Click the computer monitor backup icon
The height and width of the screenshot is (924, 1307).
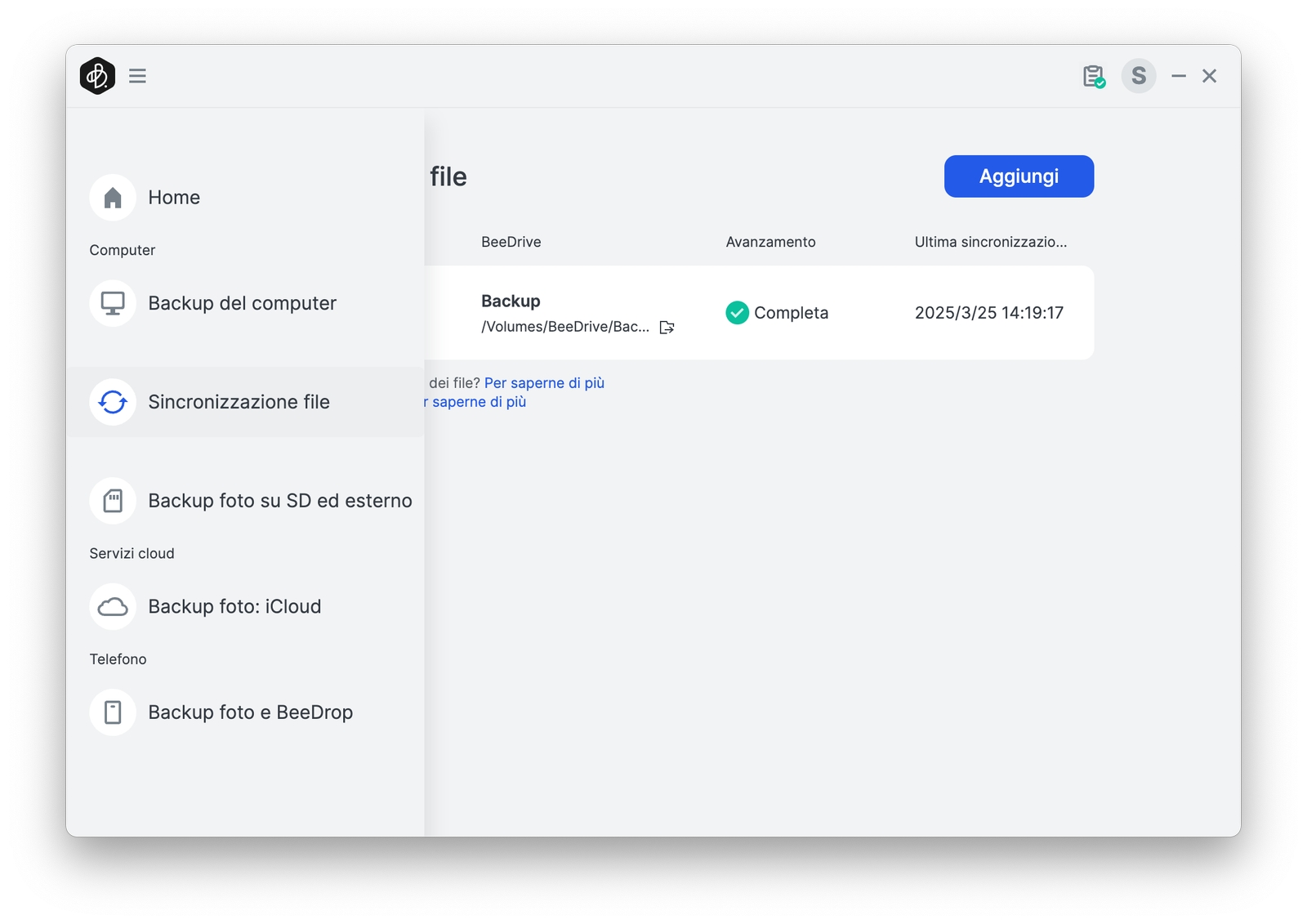point(113,303)
